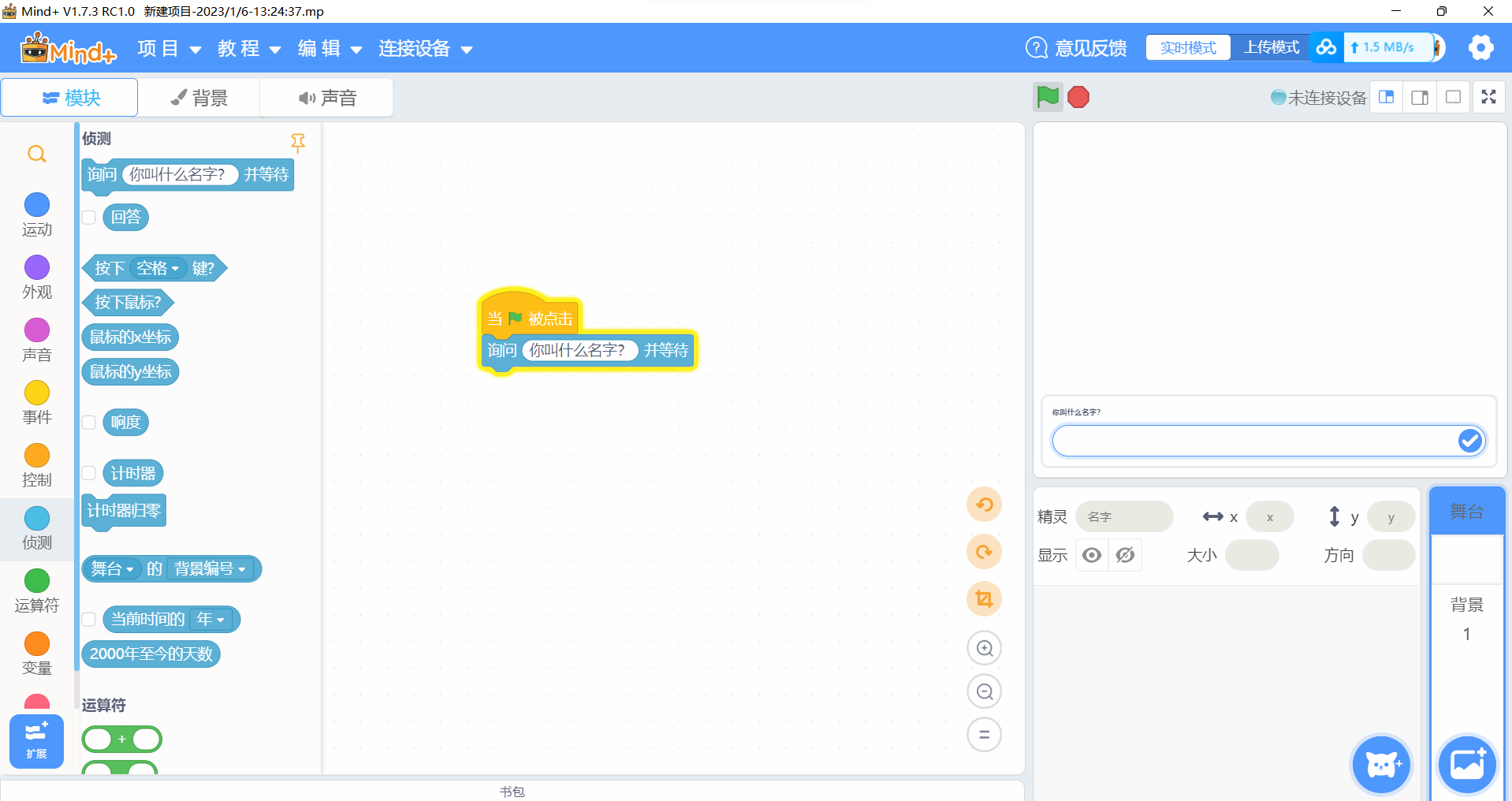Click the redo arrow in workspace
This screenshot has width=1512, height=801.
pos(985,552)
